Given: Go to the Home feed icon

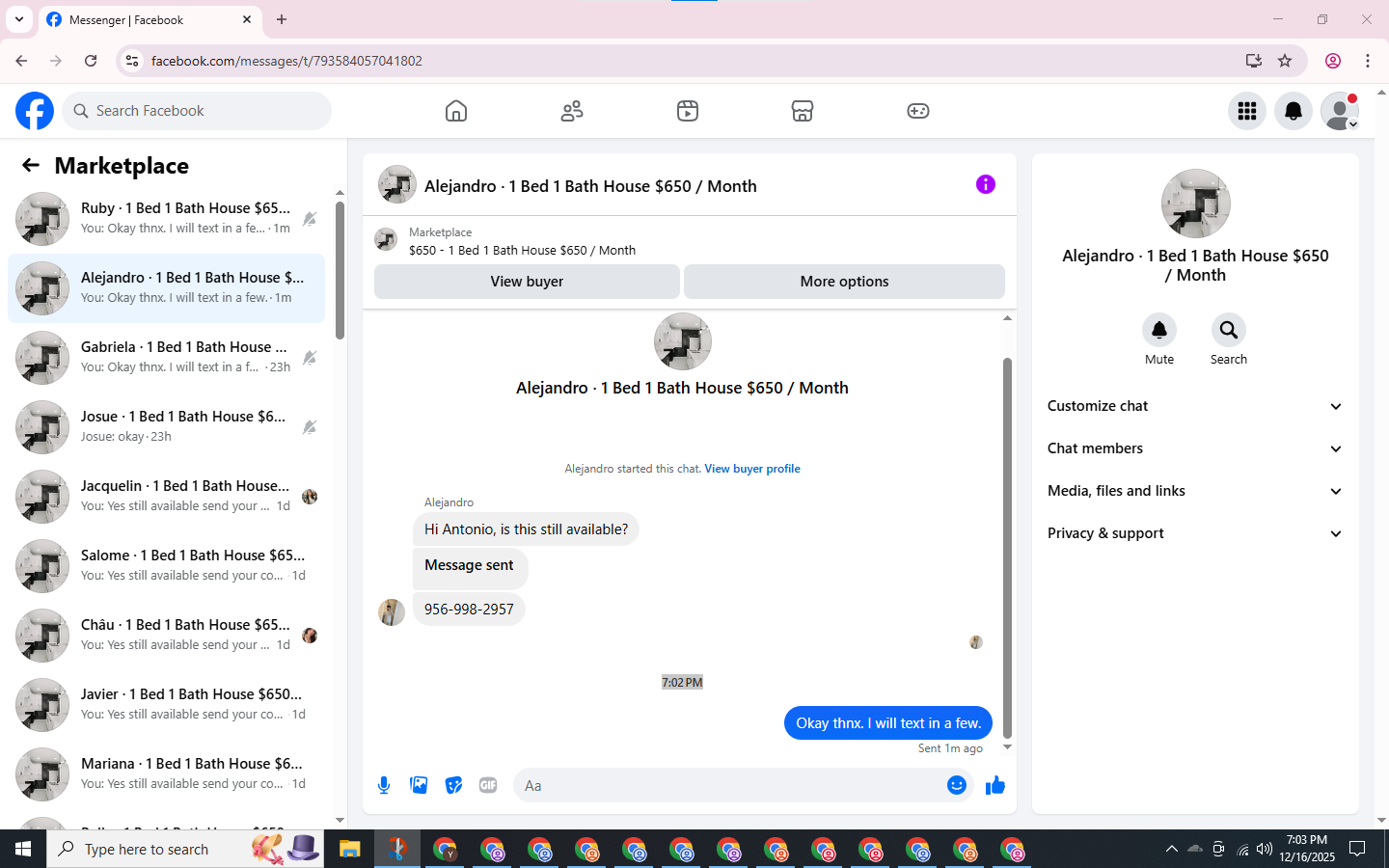Looking at the screenshot, I should [x=456, y=111].
